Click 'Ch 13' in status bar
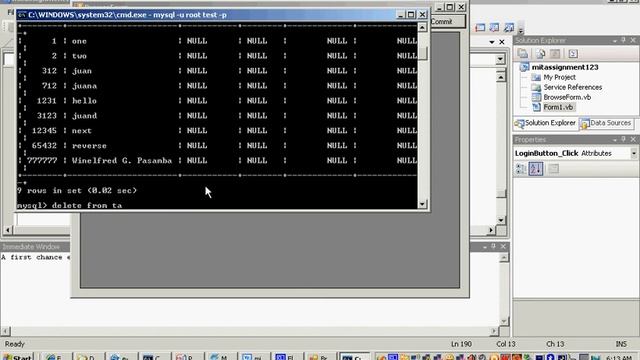Viewport: 640px width, 360px height. pyautogui.click(x=555, y=344)
